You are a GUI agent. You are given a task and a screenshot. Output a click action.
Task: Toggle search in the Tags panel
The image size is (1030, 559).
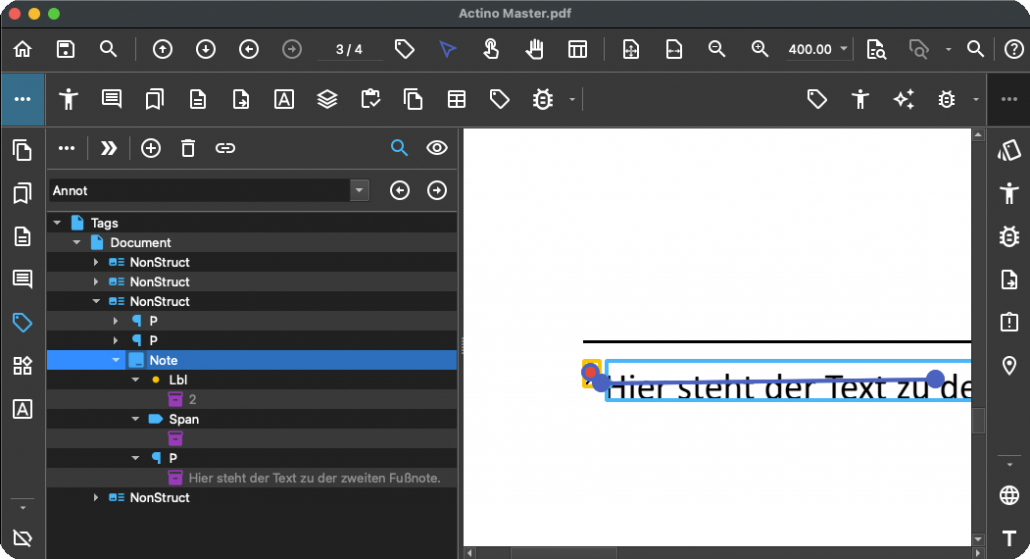[x=399, y=148]
